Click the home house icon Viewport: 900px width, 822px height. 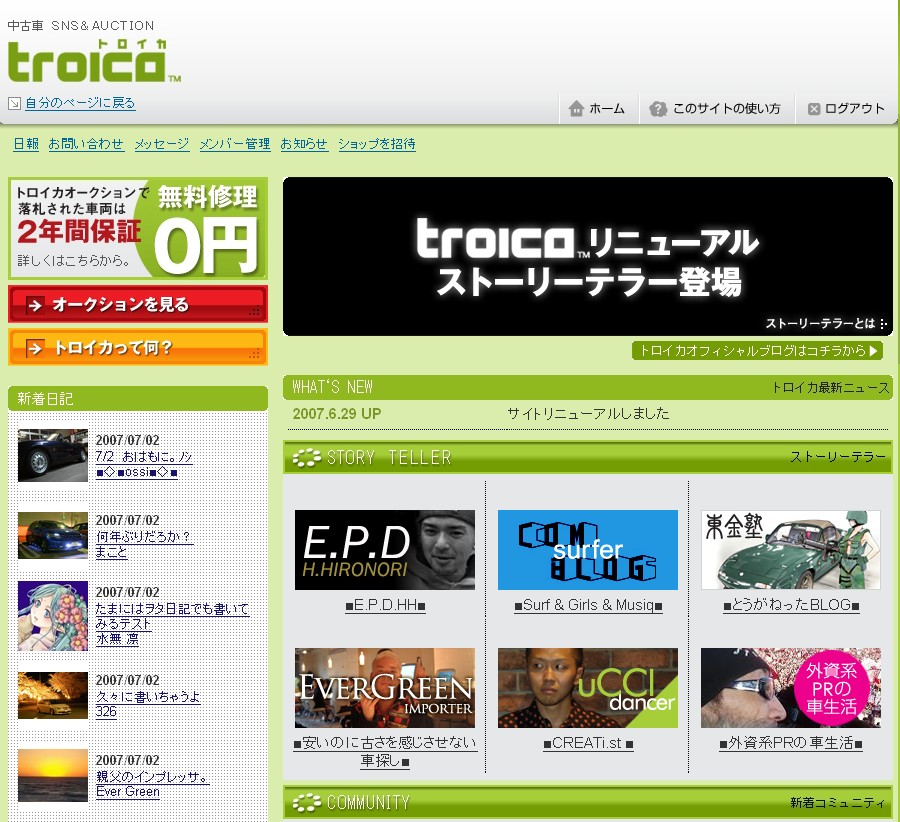(x=576, y=108)
